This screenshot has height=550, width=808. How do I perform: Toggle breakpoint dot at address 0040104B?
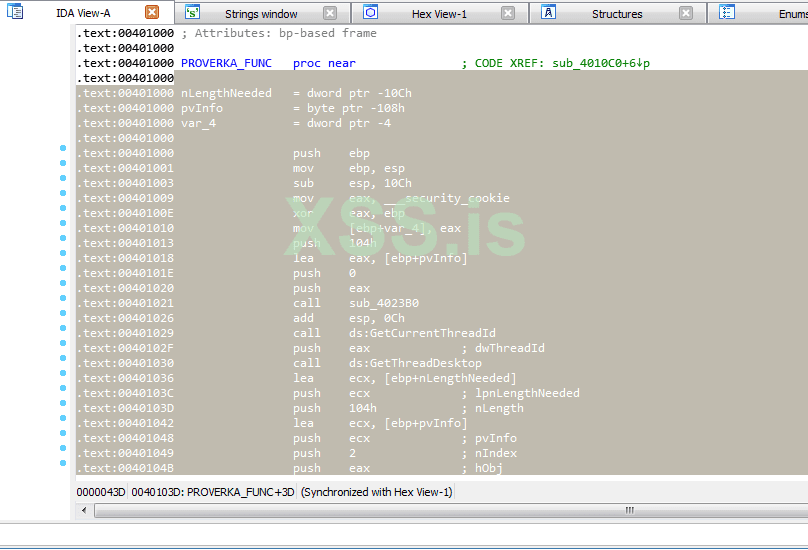63,463
